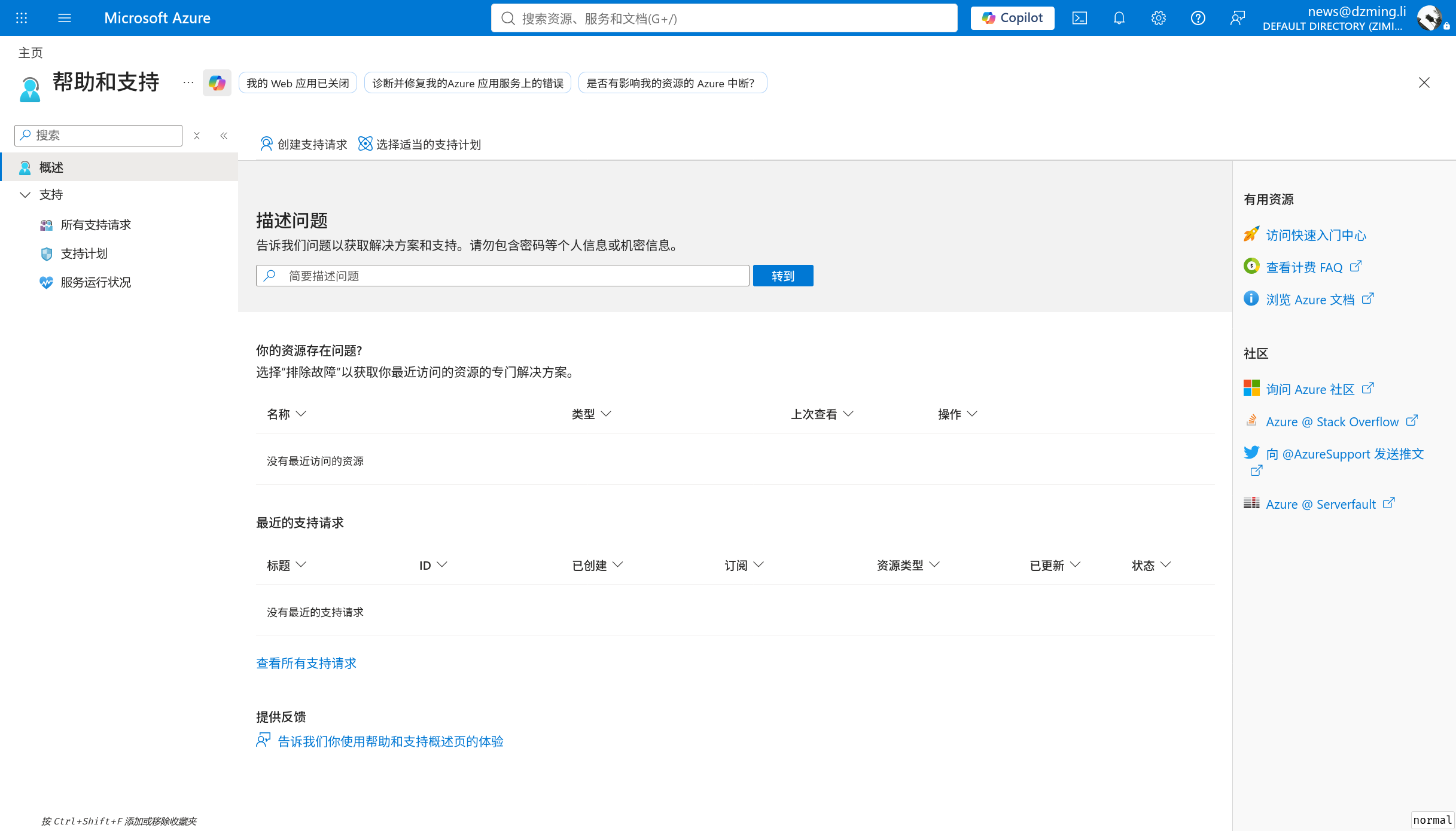The image size is (1456, 831).
Task: Collapse the left sidebar with double chevron
Action: [224, 136]
